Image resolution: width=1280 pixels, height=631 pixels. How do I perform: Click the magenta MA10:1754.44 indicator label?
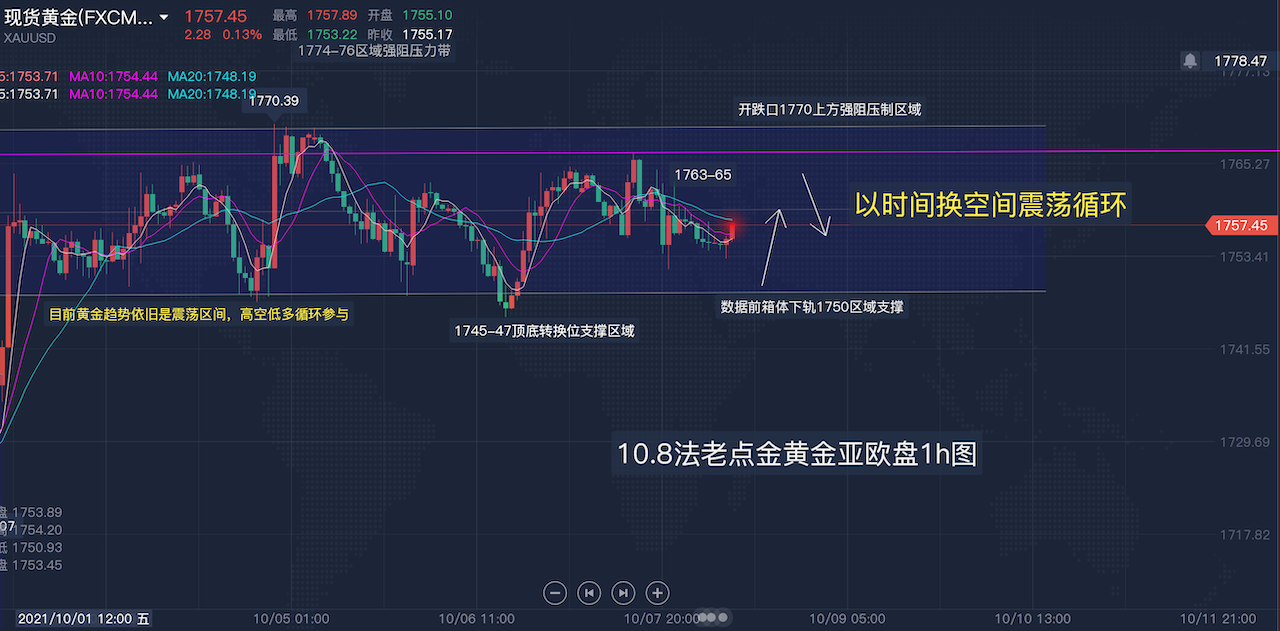tap(113, 76)
